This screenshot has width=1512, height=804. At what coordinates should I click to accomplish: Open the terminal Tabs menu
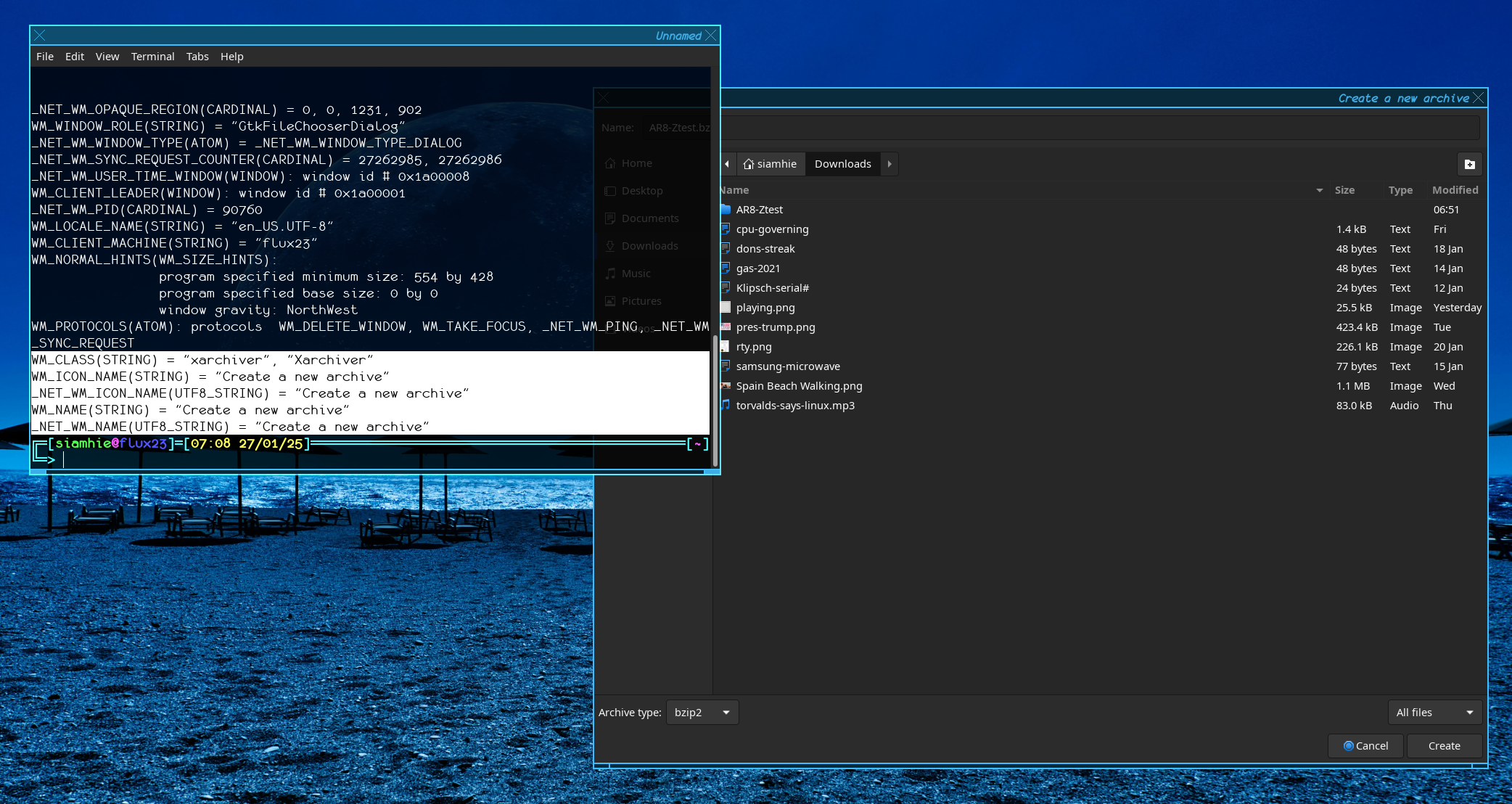(197, 57)
